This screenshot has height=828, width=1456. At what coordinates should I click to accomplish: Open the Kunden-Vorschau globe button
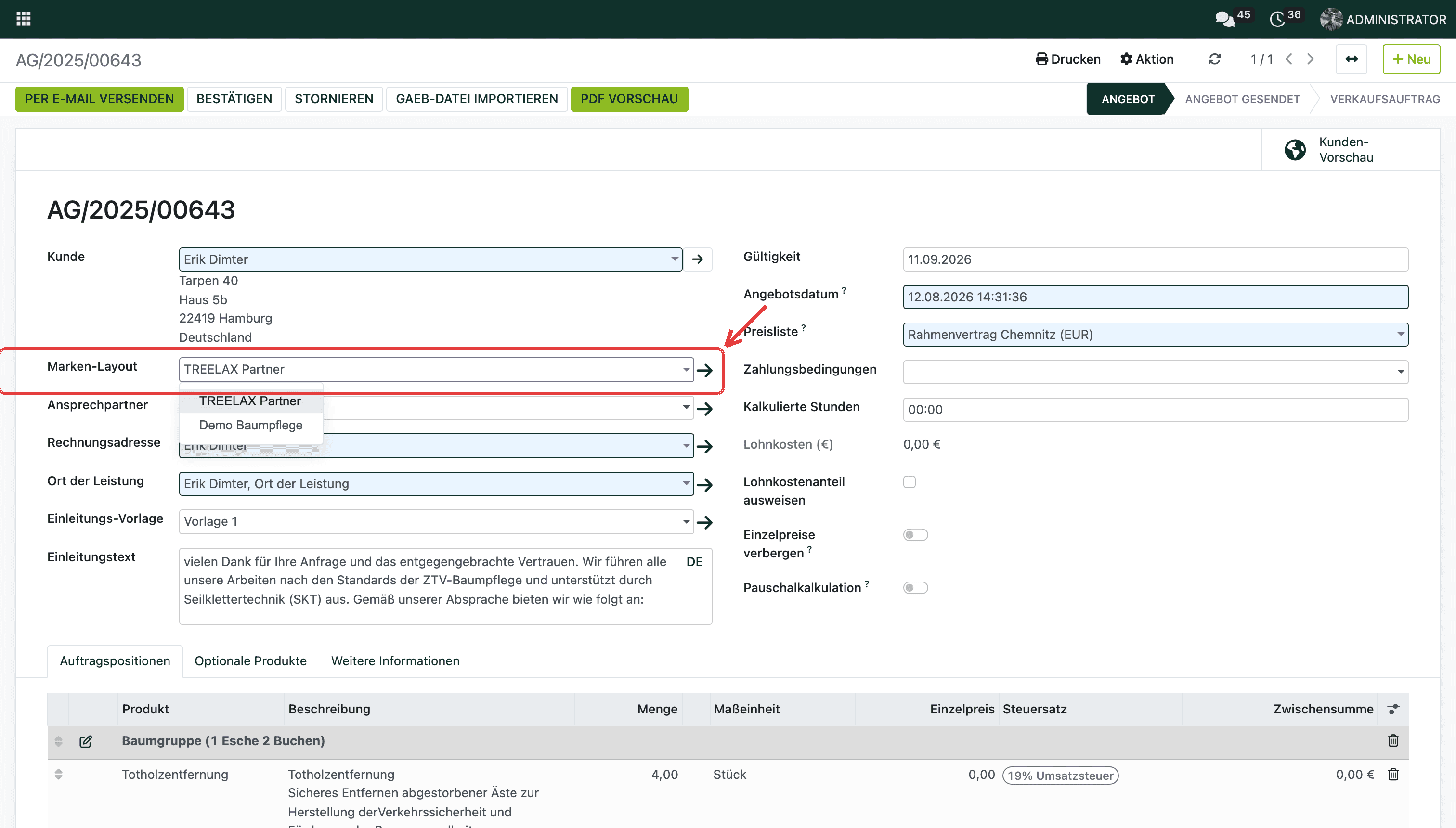(x=1351, y=150)
